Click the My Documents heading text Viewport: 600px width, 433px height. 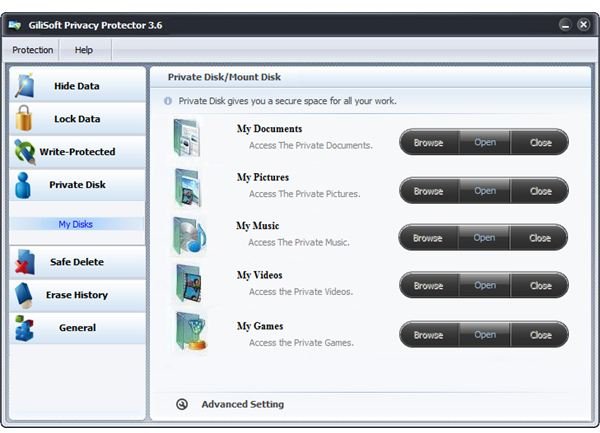coord(269,129)
